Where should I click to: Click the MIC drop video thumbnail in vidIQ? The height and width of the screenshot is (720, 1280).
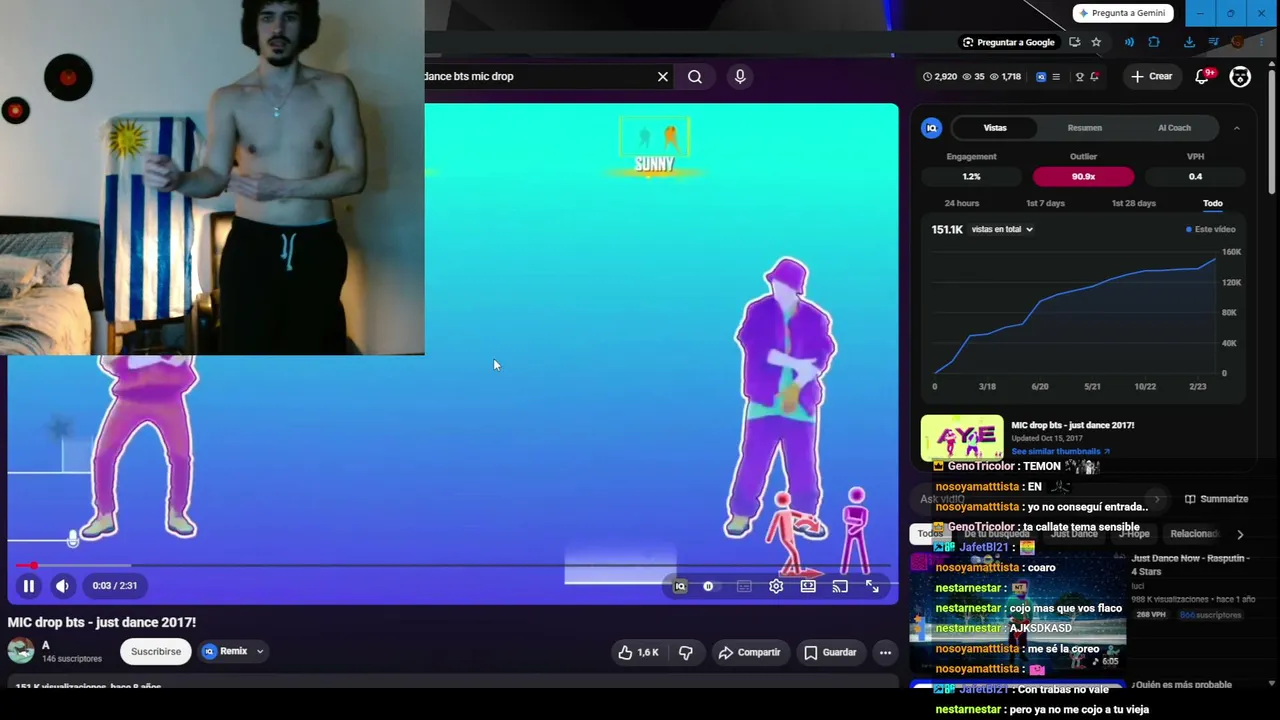click(x=962, y=438)
